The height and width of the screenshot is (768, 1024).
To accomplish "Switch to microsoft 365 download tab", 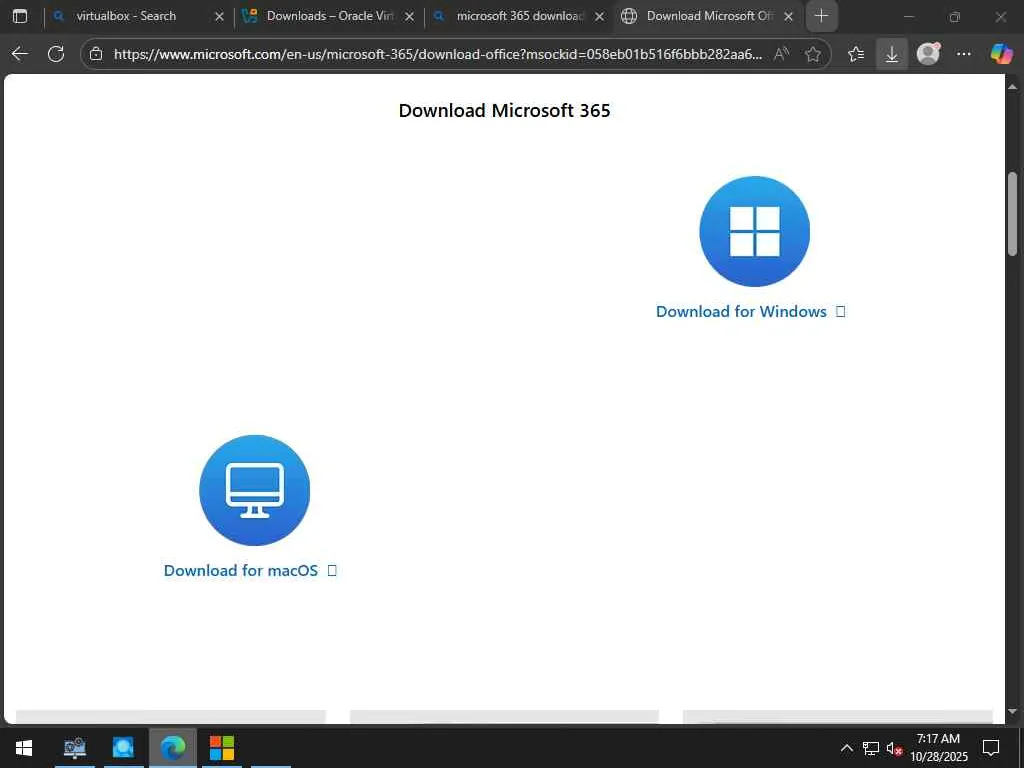I will pyautogui.click(x=520, y=16).
